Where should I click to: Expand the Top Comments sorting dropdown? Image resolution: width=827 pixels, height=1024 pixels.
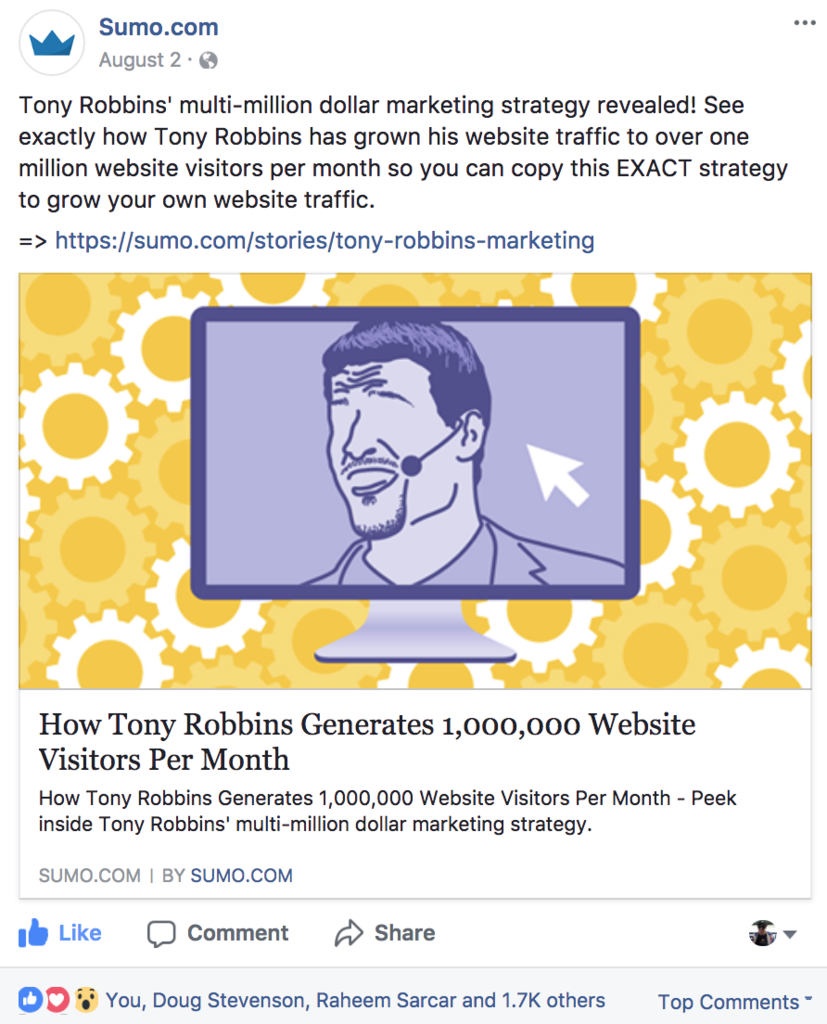click(735, 1001)
